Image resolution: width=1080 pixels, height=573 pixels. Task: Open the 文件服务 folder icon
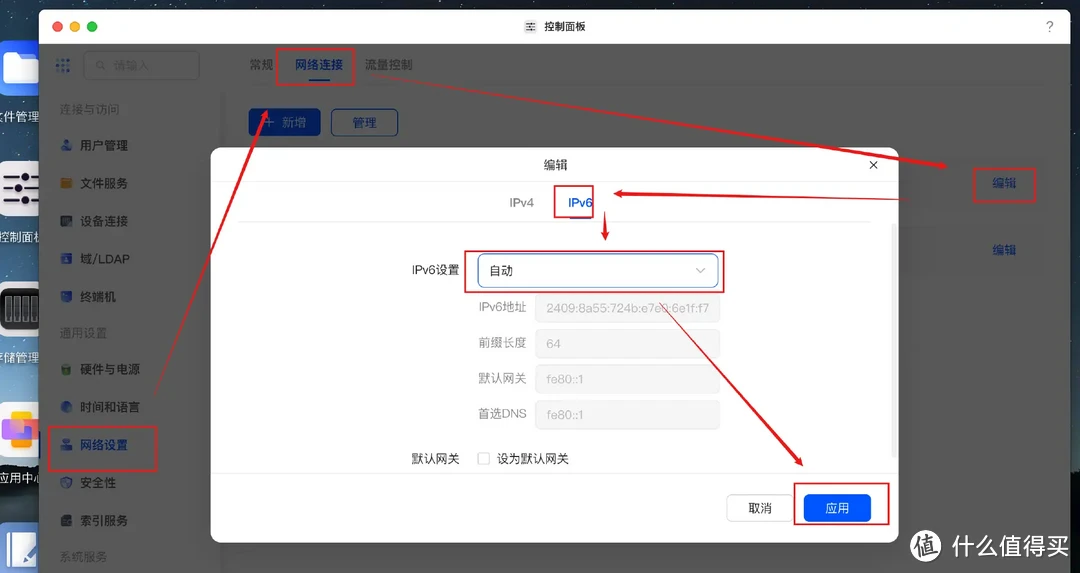click(66, 183)
